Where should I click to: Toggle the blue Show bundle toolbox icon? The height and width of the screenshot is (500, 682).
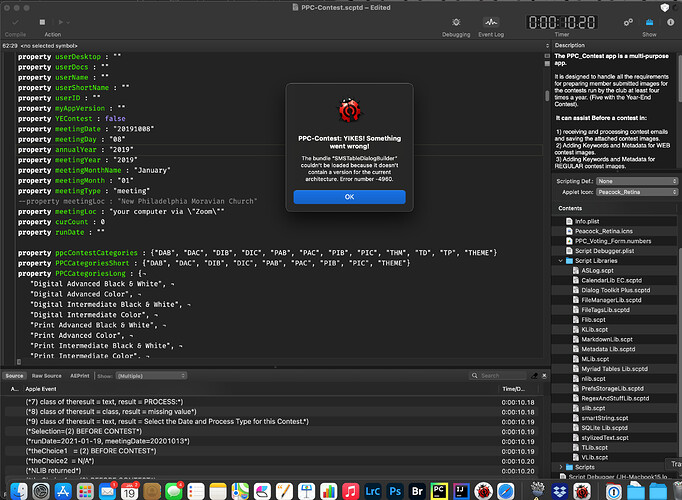point(649,22)
